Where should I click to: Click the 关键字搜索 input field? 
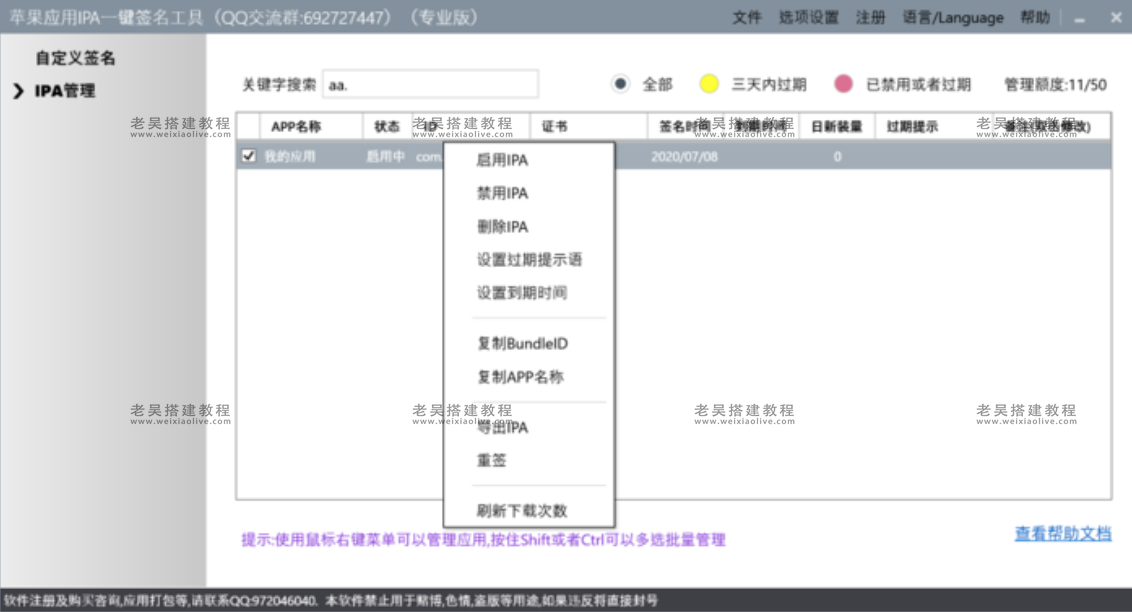click(x=430, y=84)
